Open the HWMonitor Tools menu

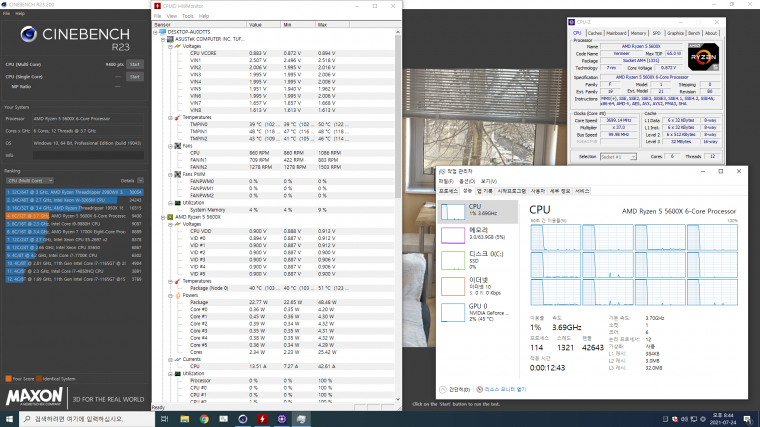pos(188,16)
